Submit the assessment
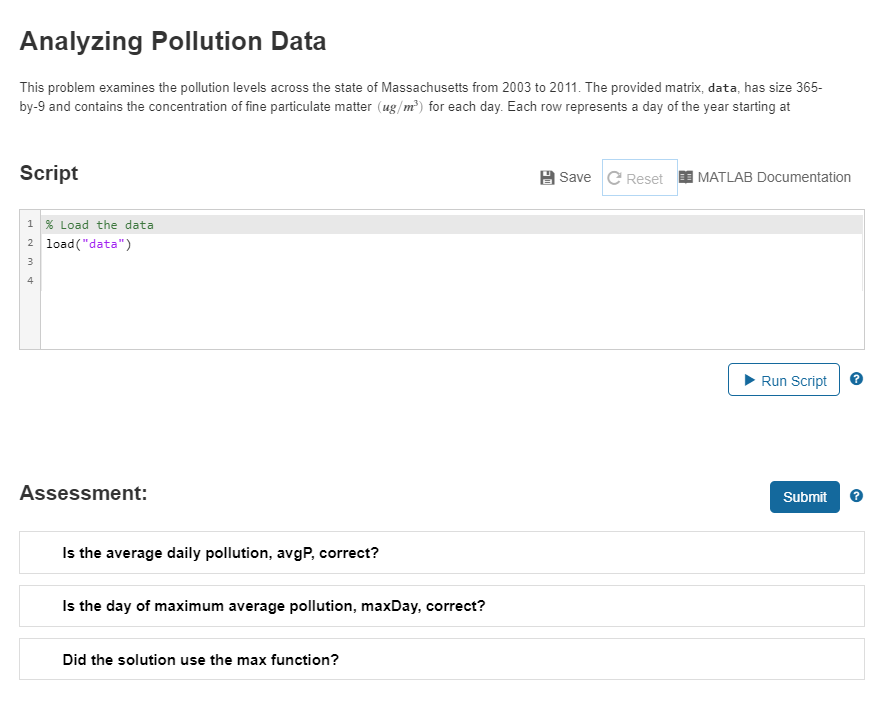891x714 pixels. 804,496
